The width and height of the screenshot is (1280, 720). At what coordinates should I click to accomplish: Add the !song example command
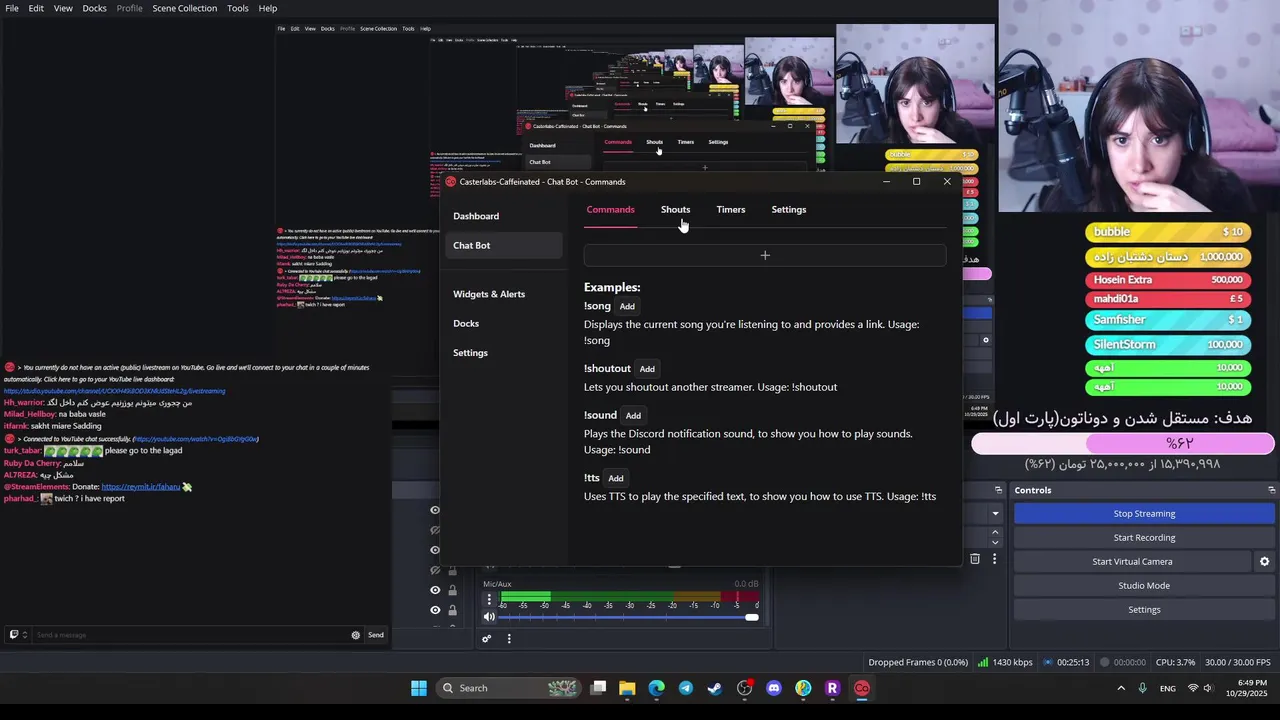pos(627,307)
